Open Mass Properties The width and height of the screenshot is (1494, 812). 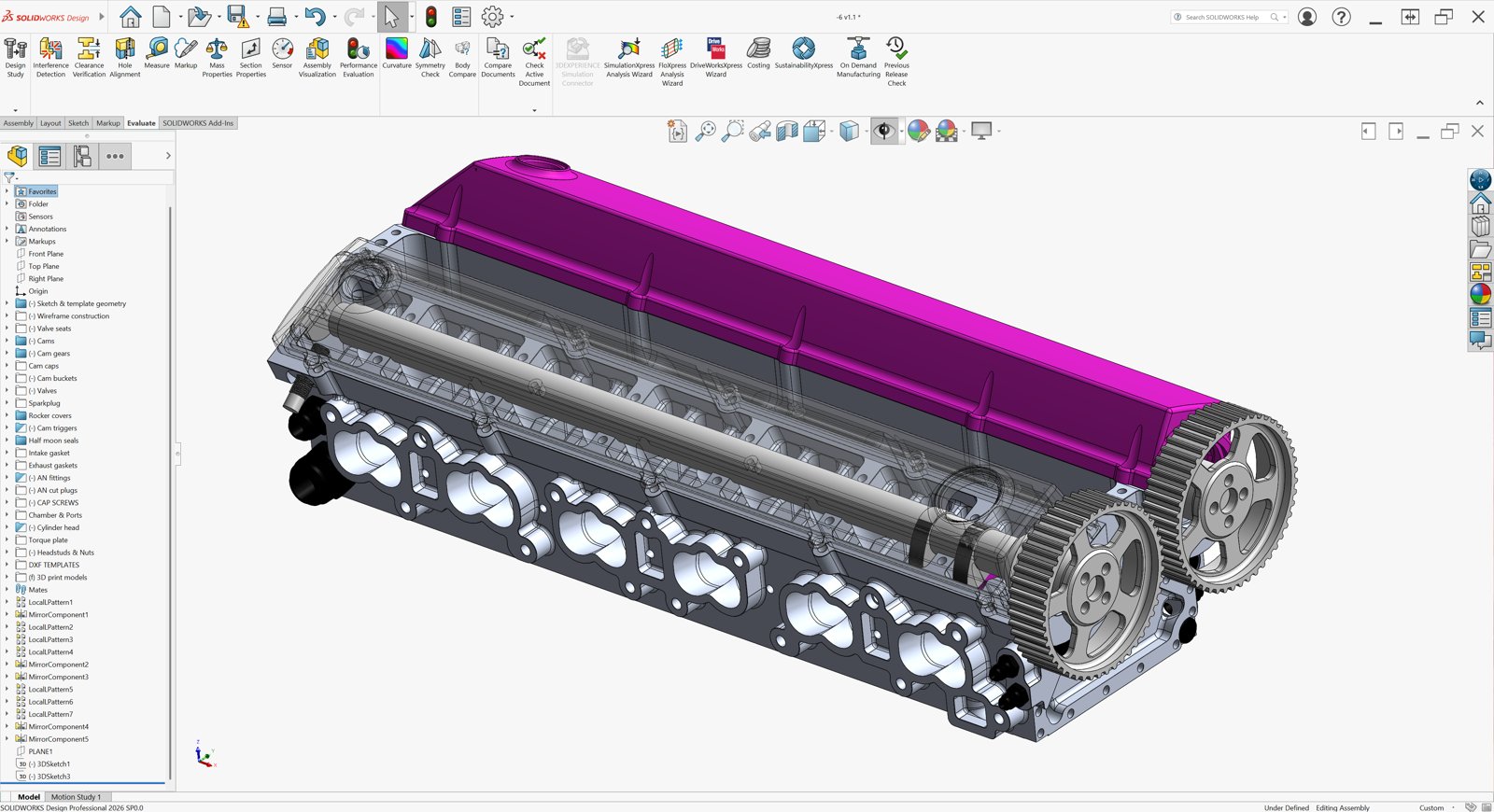click(217, 58)
